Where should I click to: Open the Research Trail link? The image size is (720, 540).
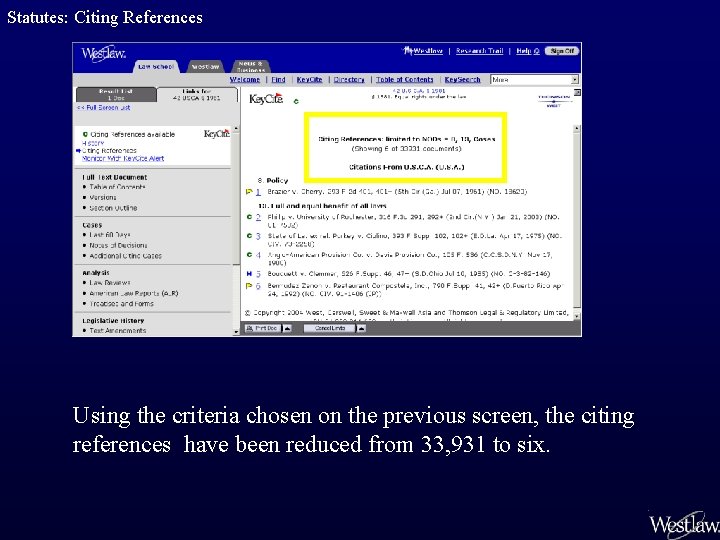(479, 51)
